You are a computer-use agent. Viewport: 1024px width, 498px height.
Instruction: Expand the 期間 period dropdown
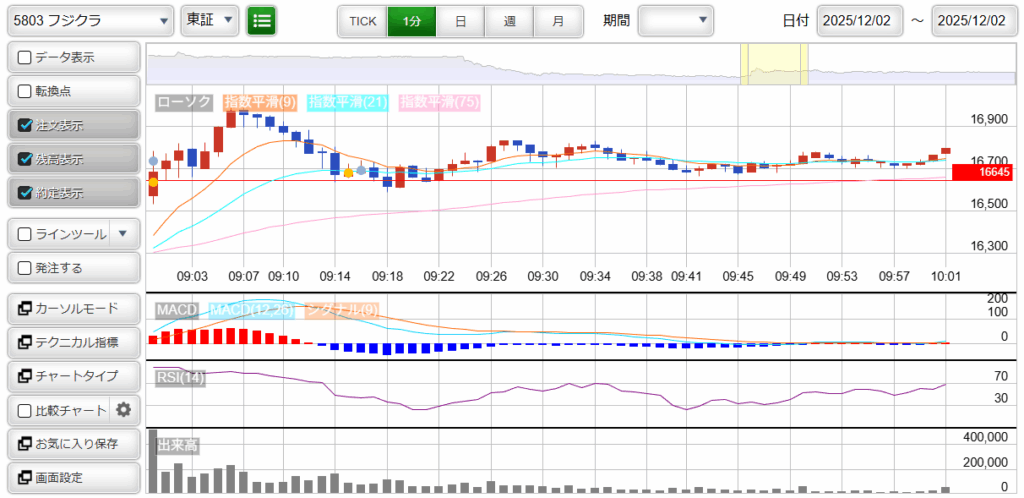point(676,20)
